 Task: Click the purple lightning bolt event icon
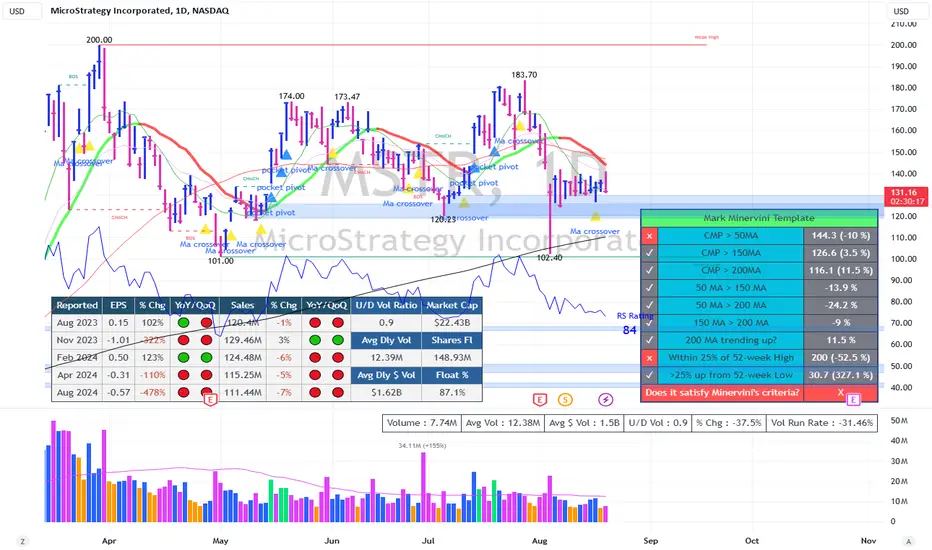click(605, 400)
